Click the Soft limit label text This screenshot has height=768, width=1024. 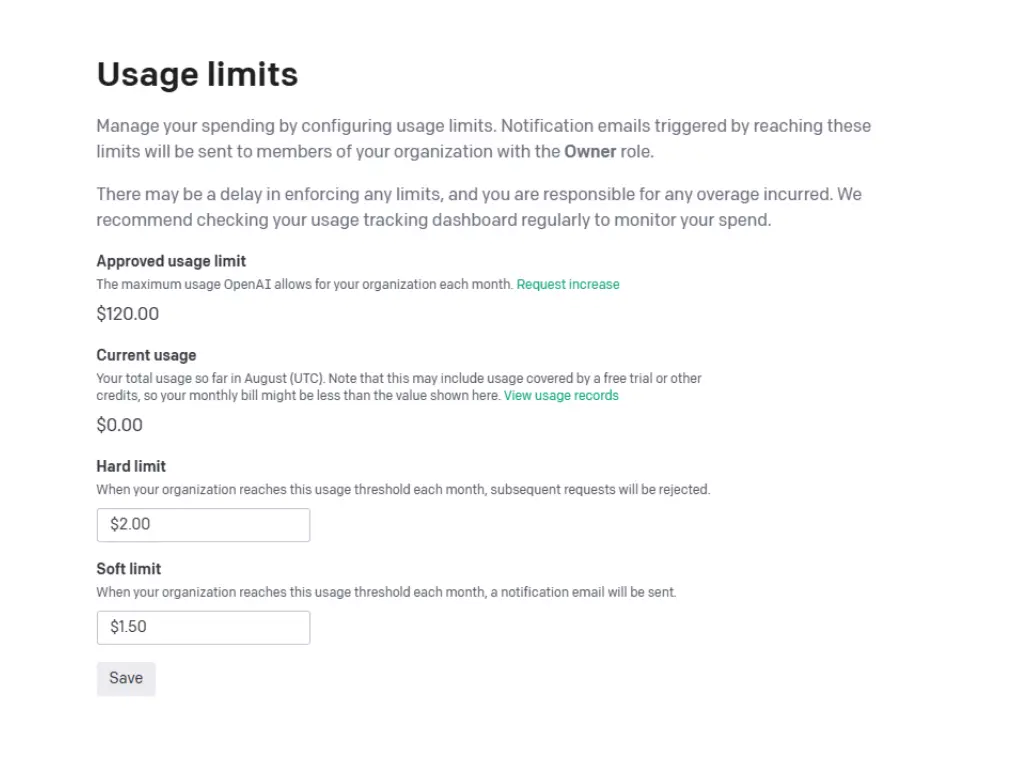[129, 569]
